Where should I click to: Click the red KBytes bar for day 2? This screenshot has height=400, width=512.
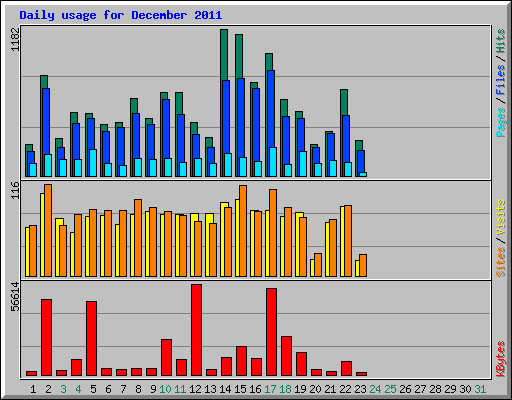[46, 337]
